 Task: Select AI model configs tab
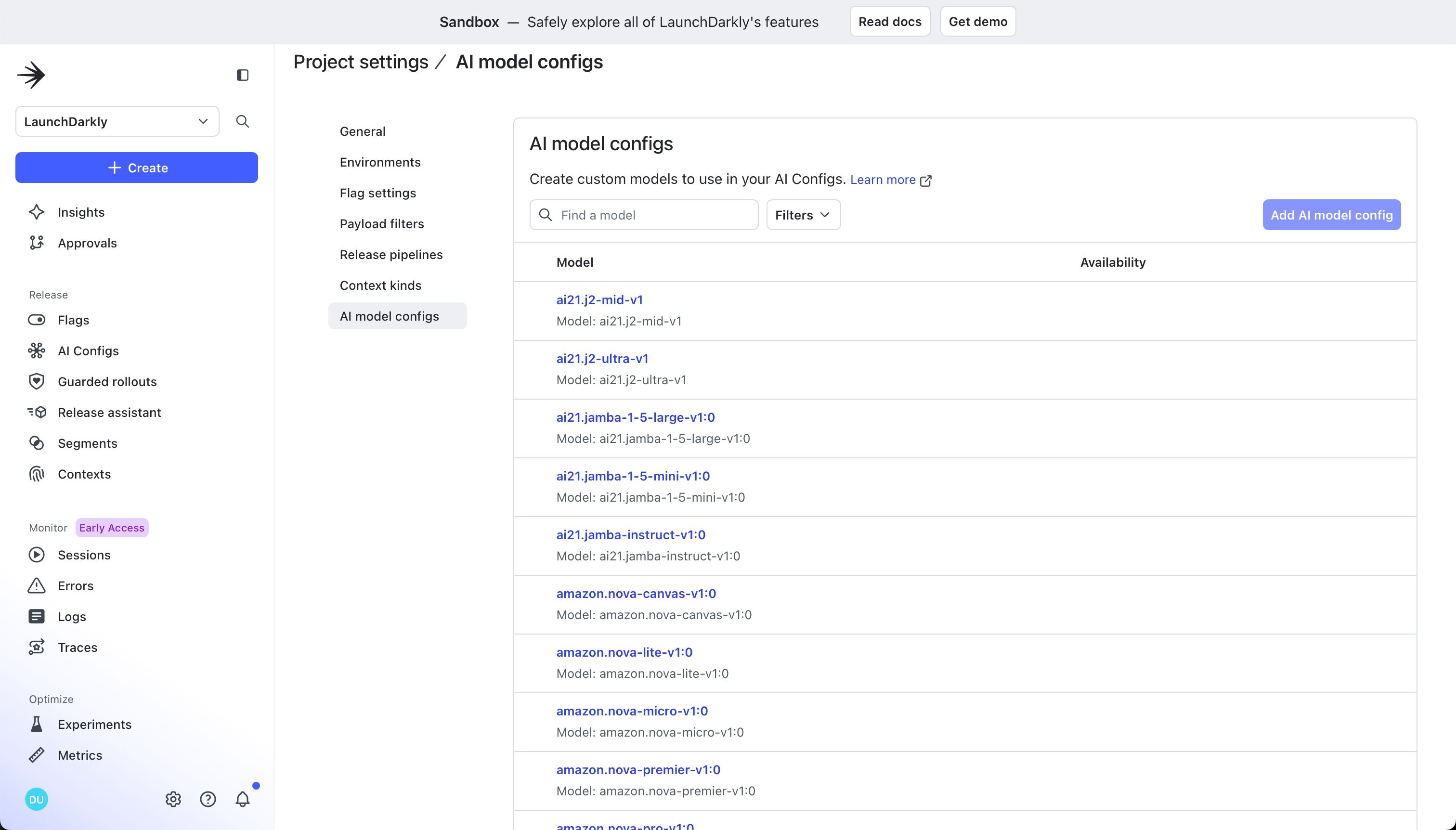pos(397,316)
